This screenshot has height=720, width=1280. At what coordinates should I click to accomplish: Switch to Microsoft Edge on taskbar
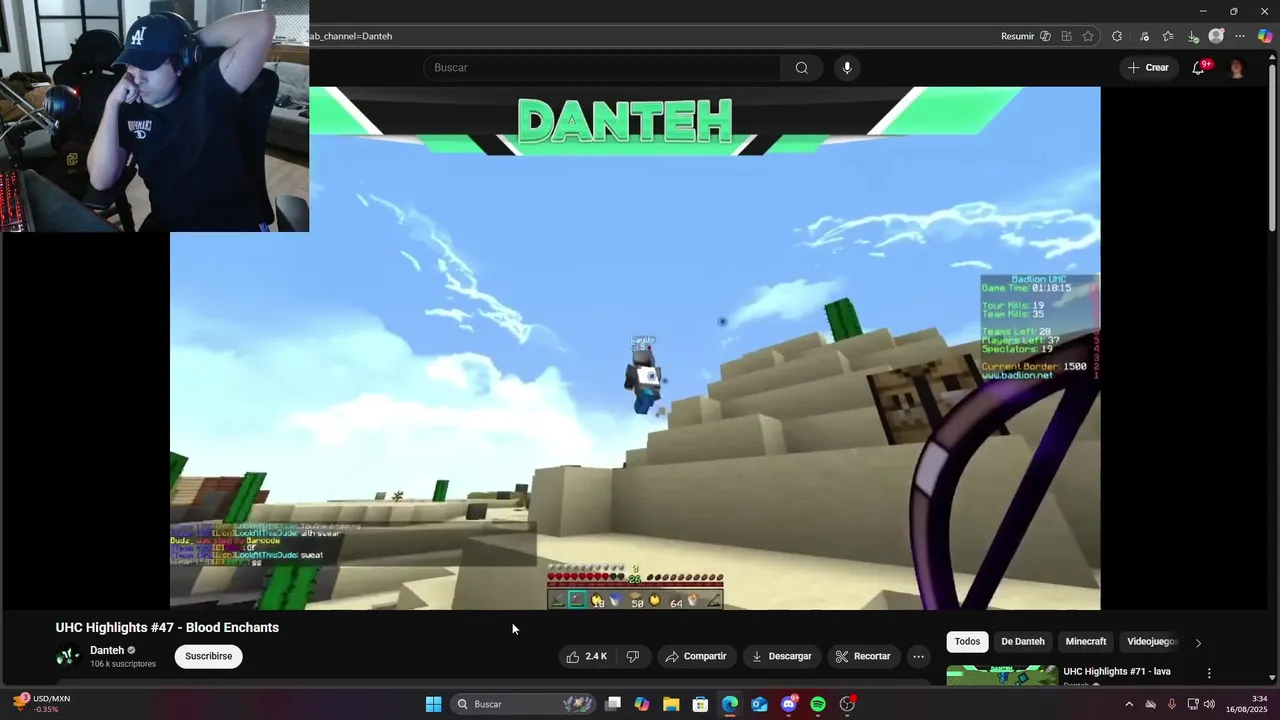[730, 704]
